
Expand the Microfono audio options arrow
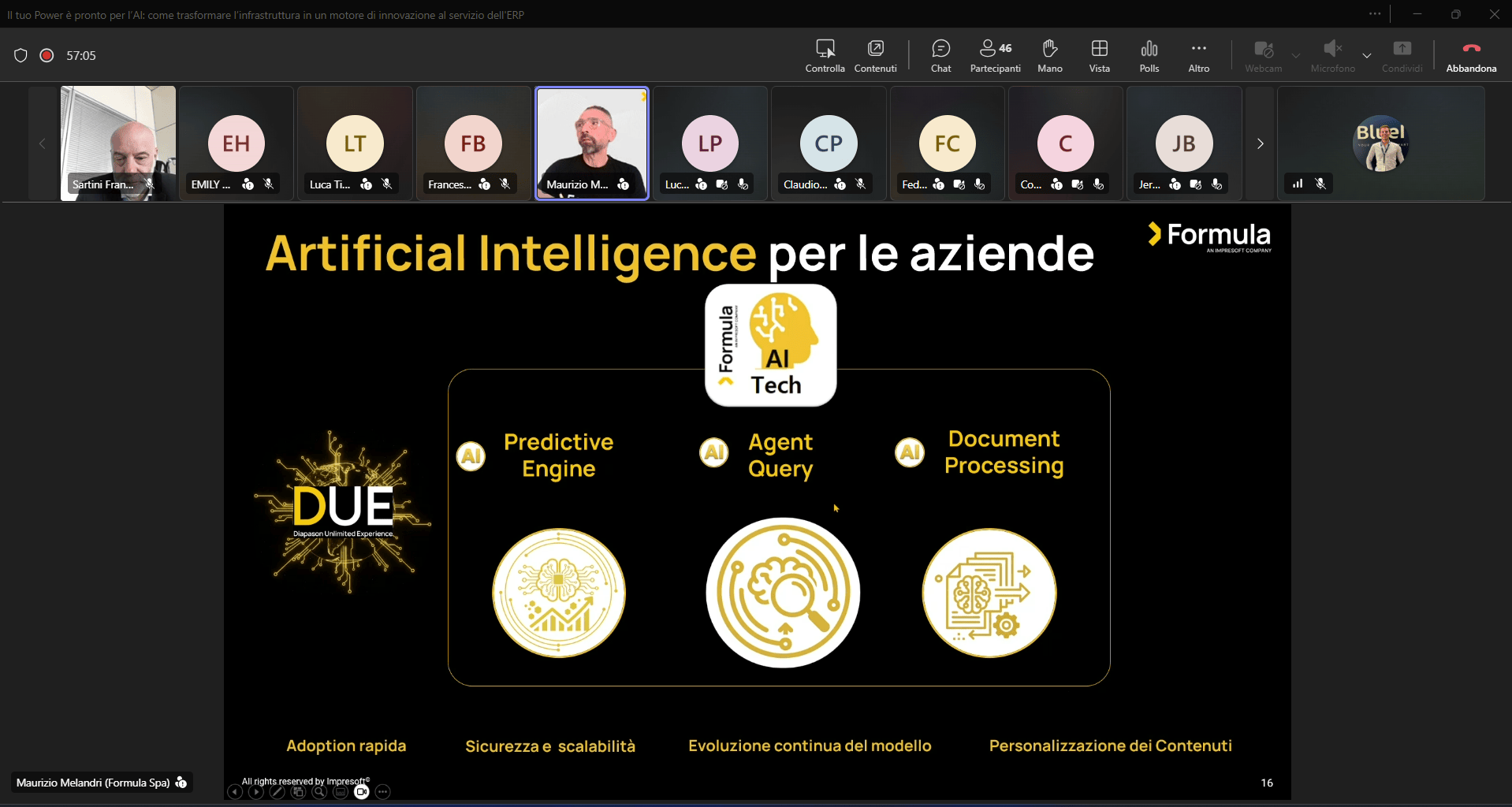pos(1367,56)
